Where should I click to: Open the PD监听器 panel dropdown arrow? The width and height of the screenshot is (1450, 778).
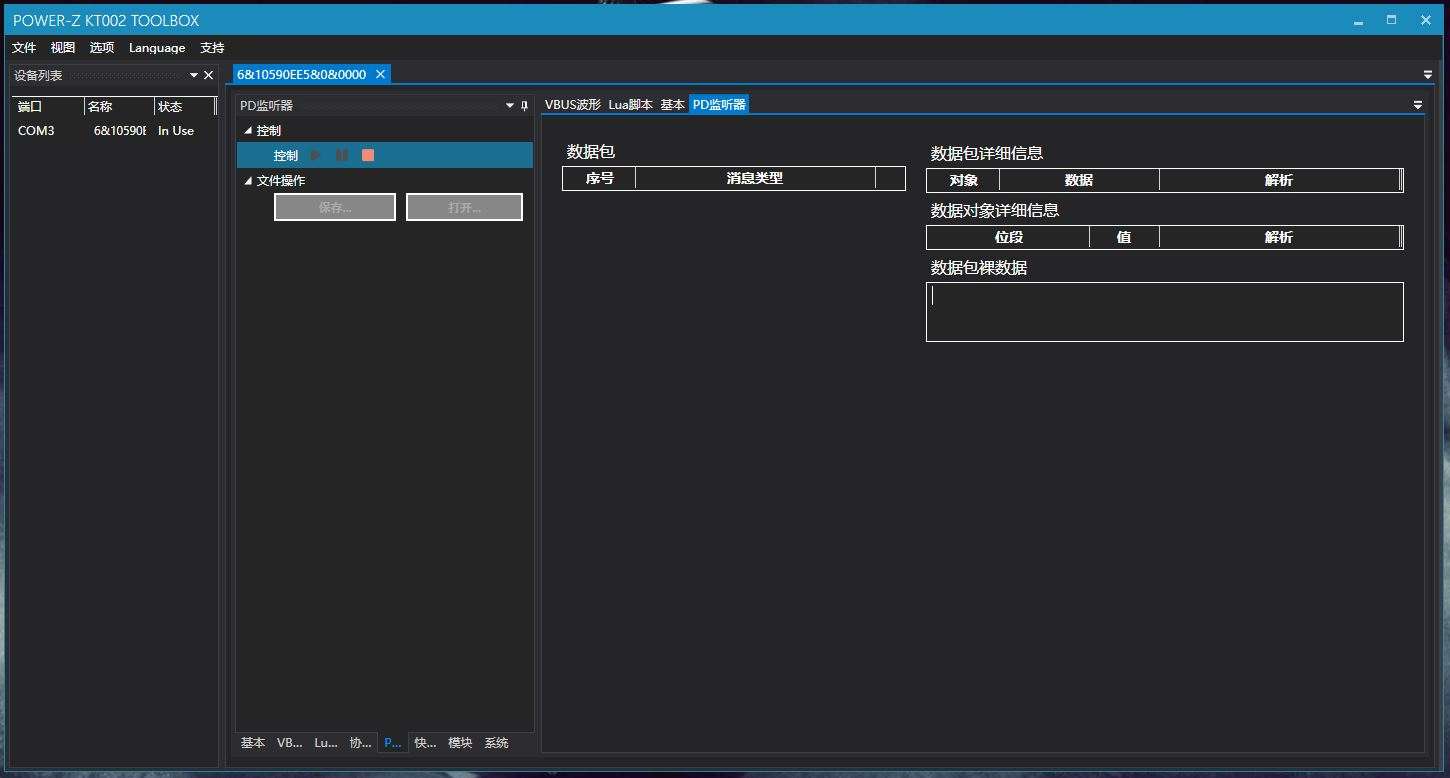click(510, 105)
